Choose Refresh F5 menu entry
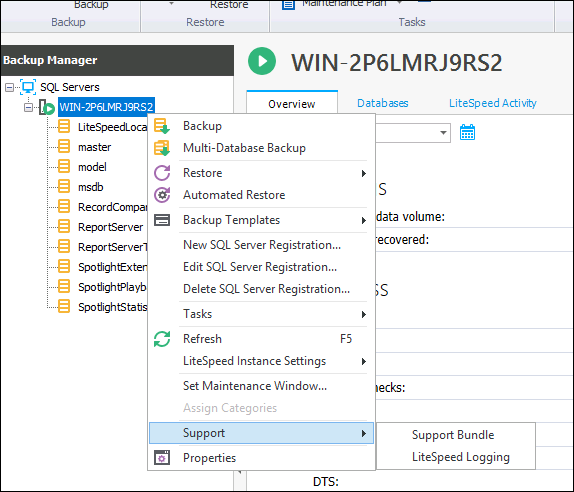574x492 pixels. [x=261, y=339]
